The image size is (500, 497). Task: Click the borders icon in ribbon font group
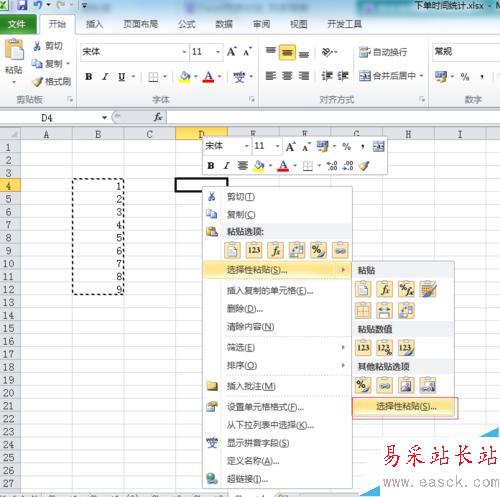click(153, 77)
